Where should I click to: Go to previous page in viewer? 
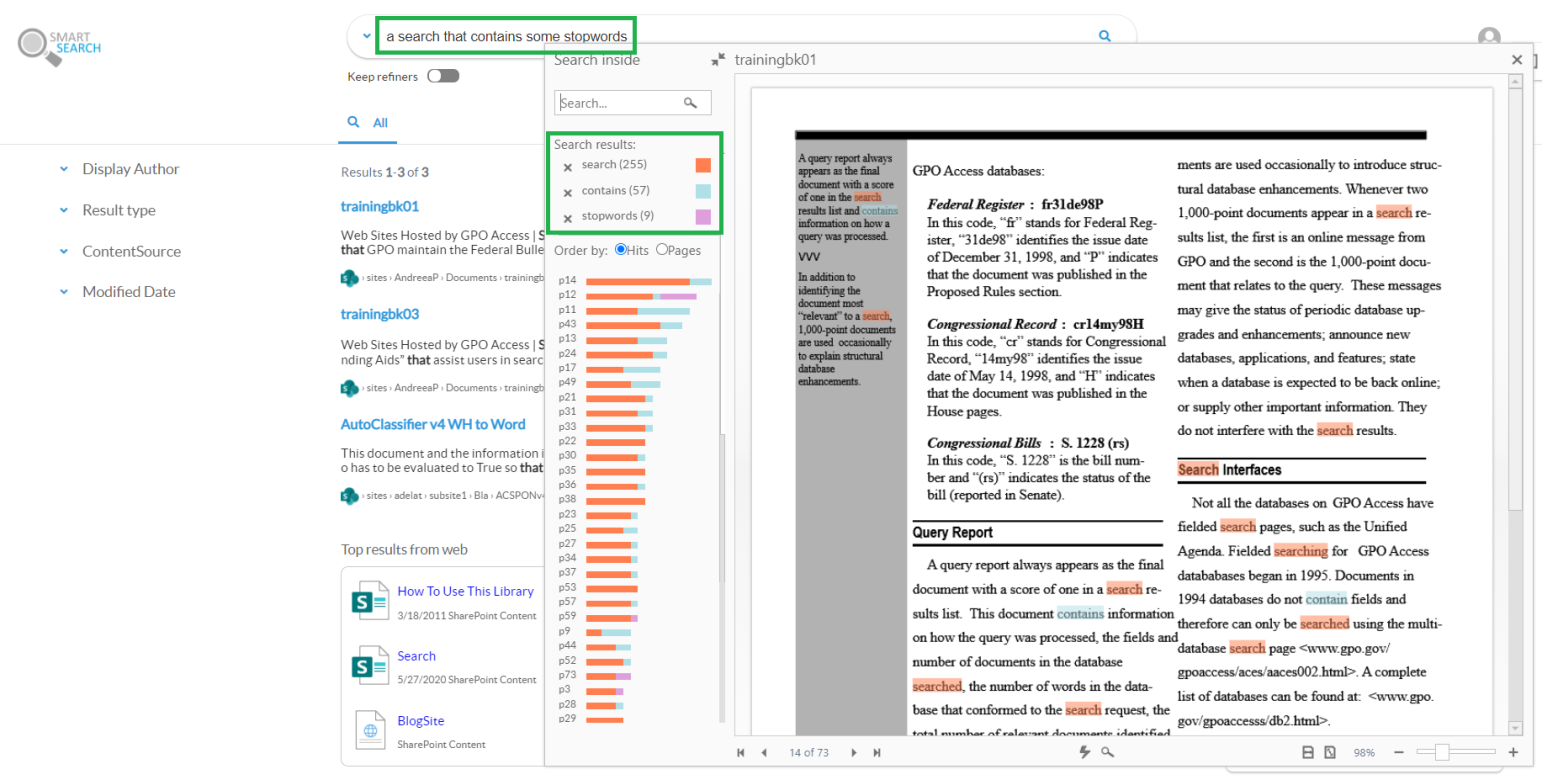tap(764, 752)
